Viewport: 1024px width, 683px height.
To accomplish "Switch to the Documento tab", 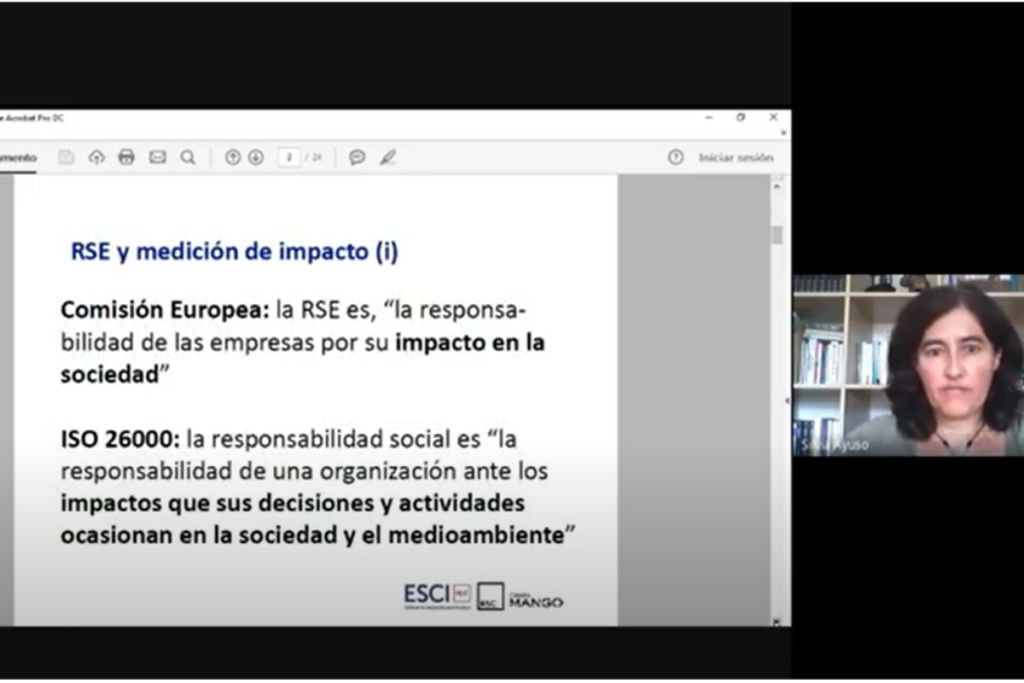I will pos(18,157).
